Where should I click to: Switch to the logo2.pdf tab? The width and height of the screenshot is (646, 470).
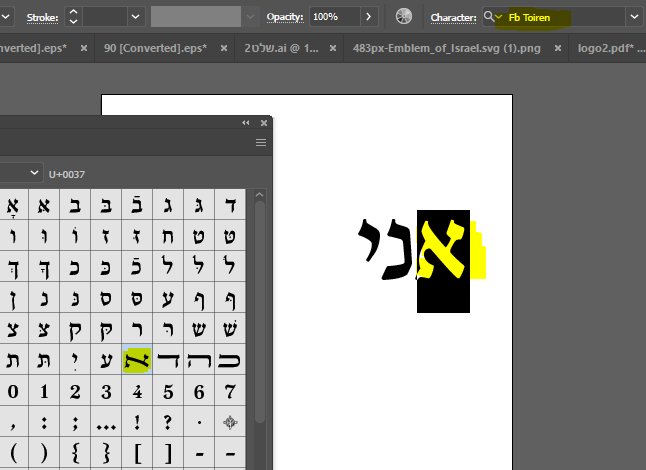click(x=611, y=48)
